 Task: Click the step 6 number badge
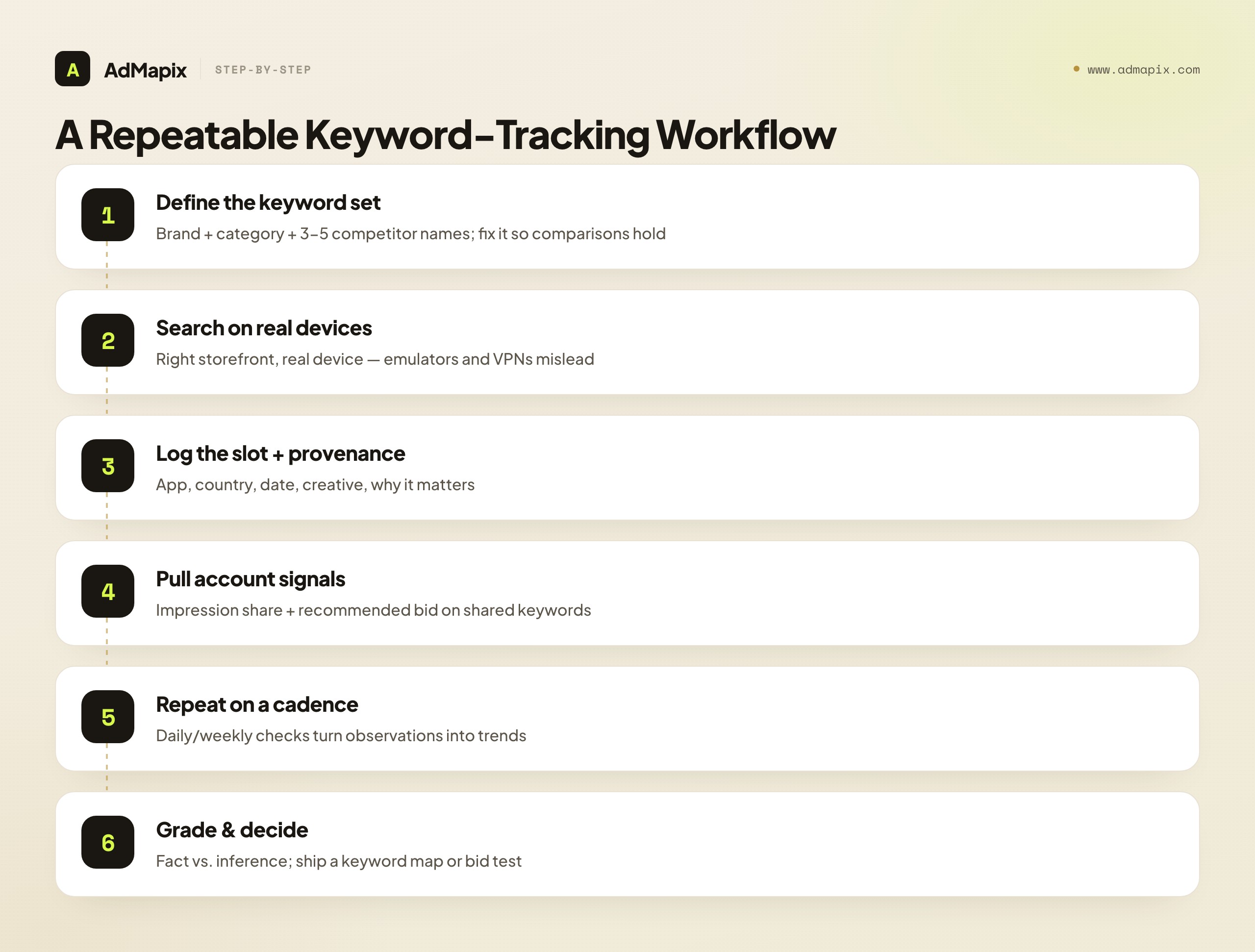tap(108, 843)
